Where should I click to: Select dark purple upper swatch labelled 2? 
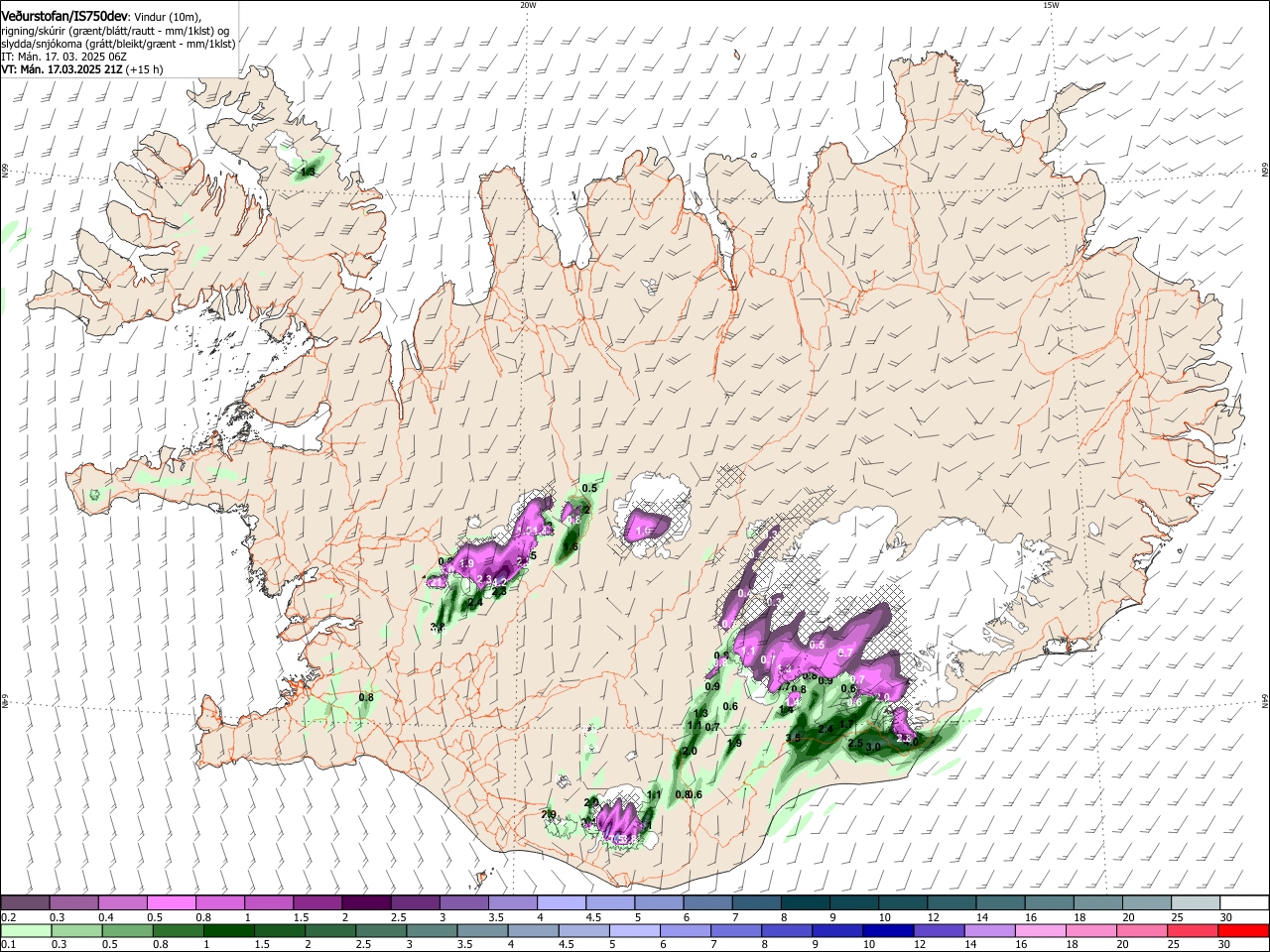click(365, 902)
